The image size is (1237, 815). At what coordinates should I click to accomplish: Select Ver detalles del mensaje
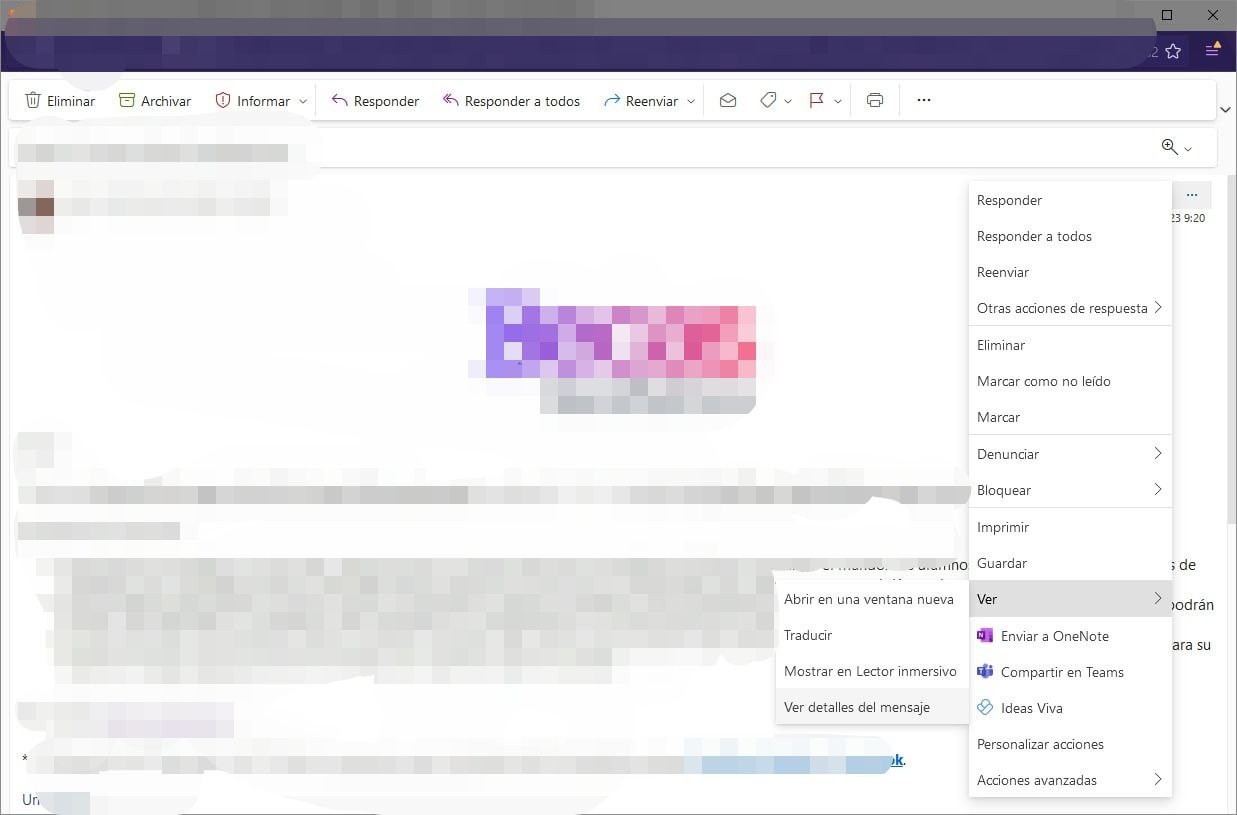click(x=872, y=707)
